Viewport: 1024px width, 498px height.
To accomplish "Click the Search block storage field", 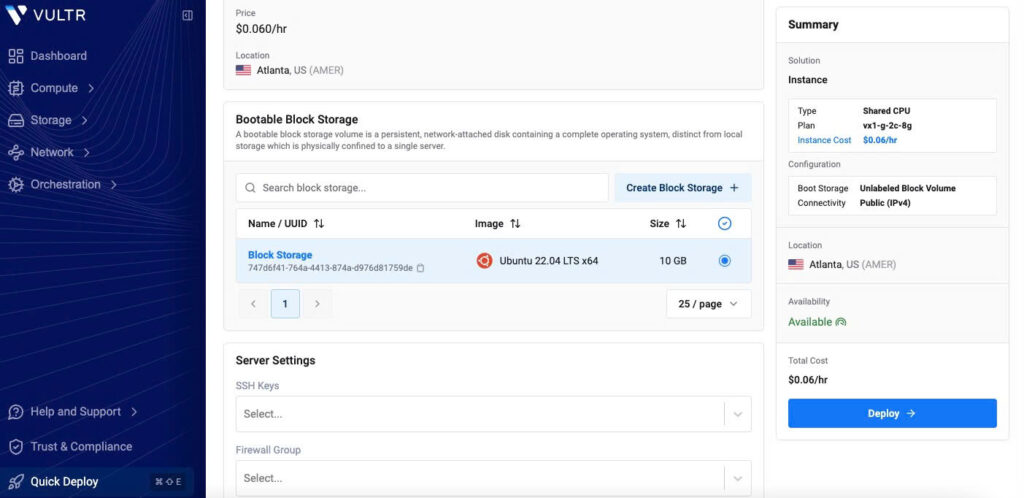I will pyautogui.click(x=422, y=187).
